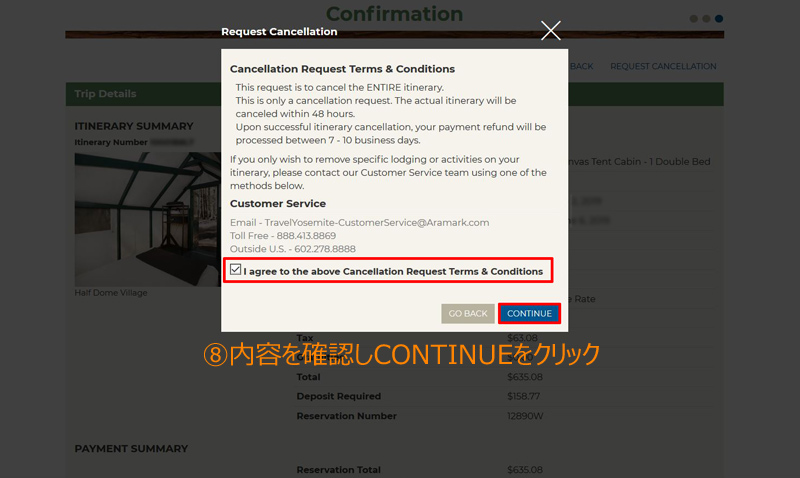Viewport: 800px width, 478px height.
Task: Click the blue CONTINUE button
Action: click(x=529, y=313)
